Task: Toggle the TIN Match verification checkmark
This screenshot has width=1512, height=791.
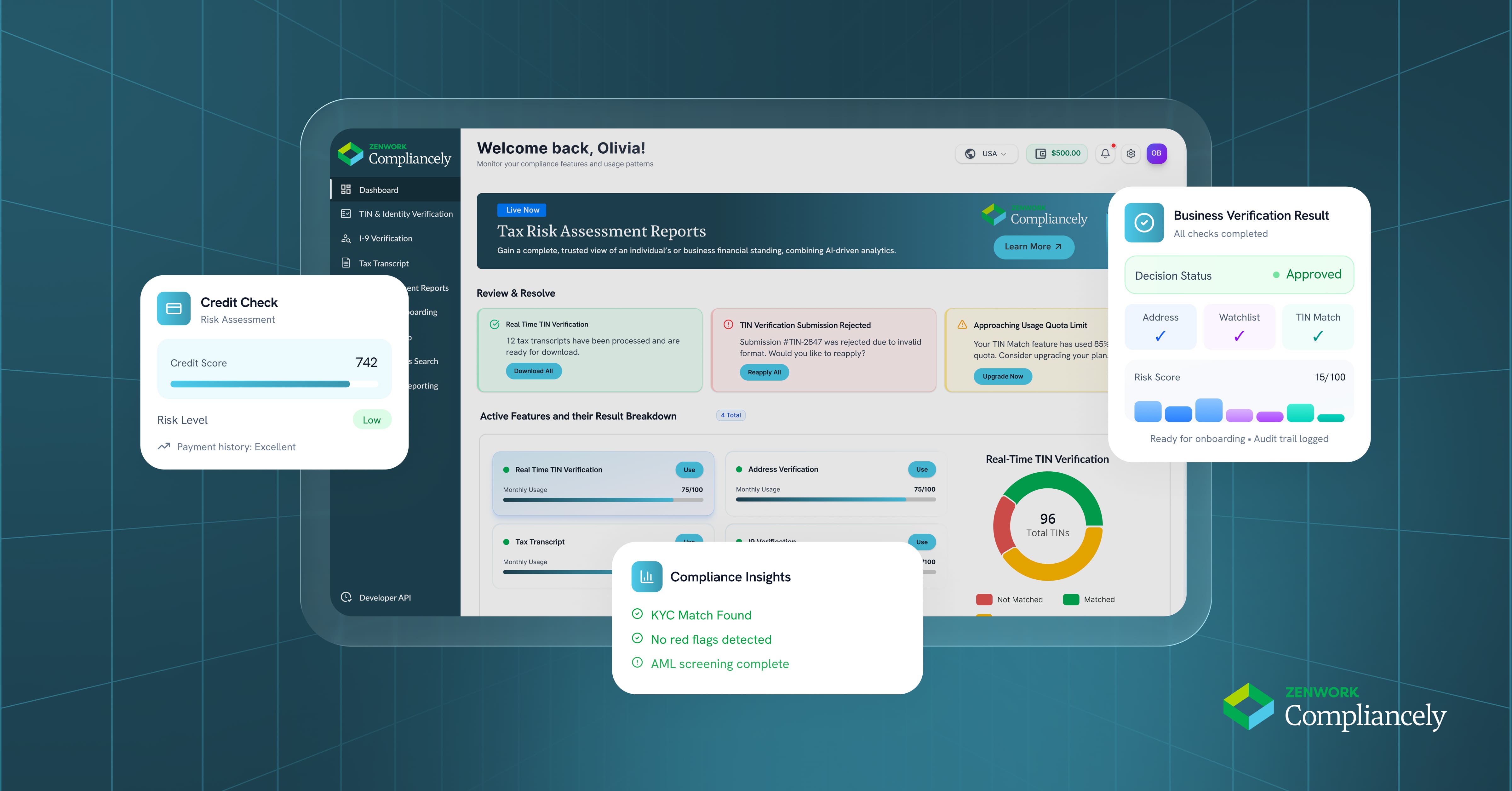Action: (x=1318, y=336)
